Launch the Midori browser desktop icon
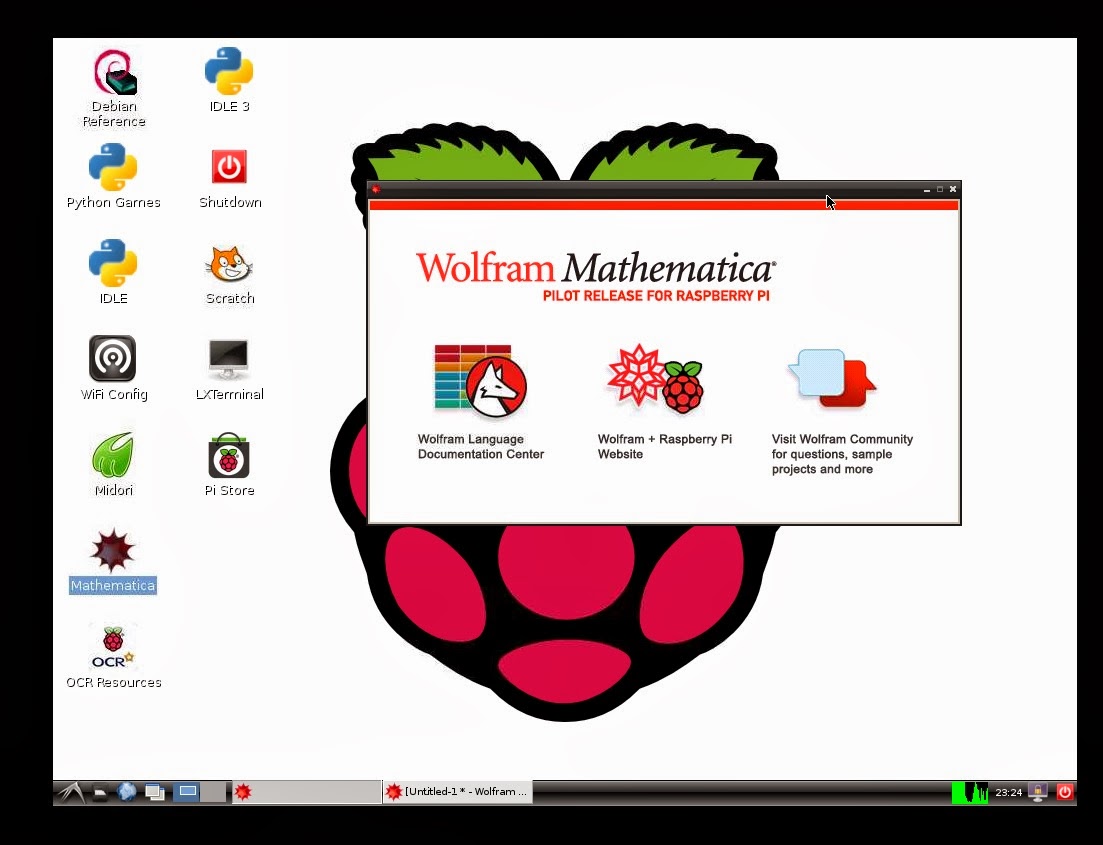This screenshot has height=845, width=1103. (113, 464)
